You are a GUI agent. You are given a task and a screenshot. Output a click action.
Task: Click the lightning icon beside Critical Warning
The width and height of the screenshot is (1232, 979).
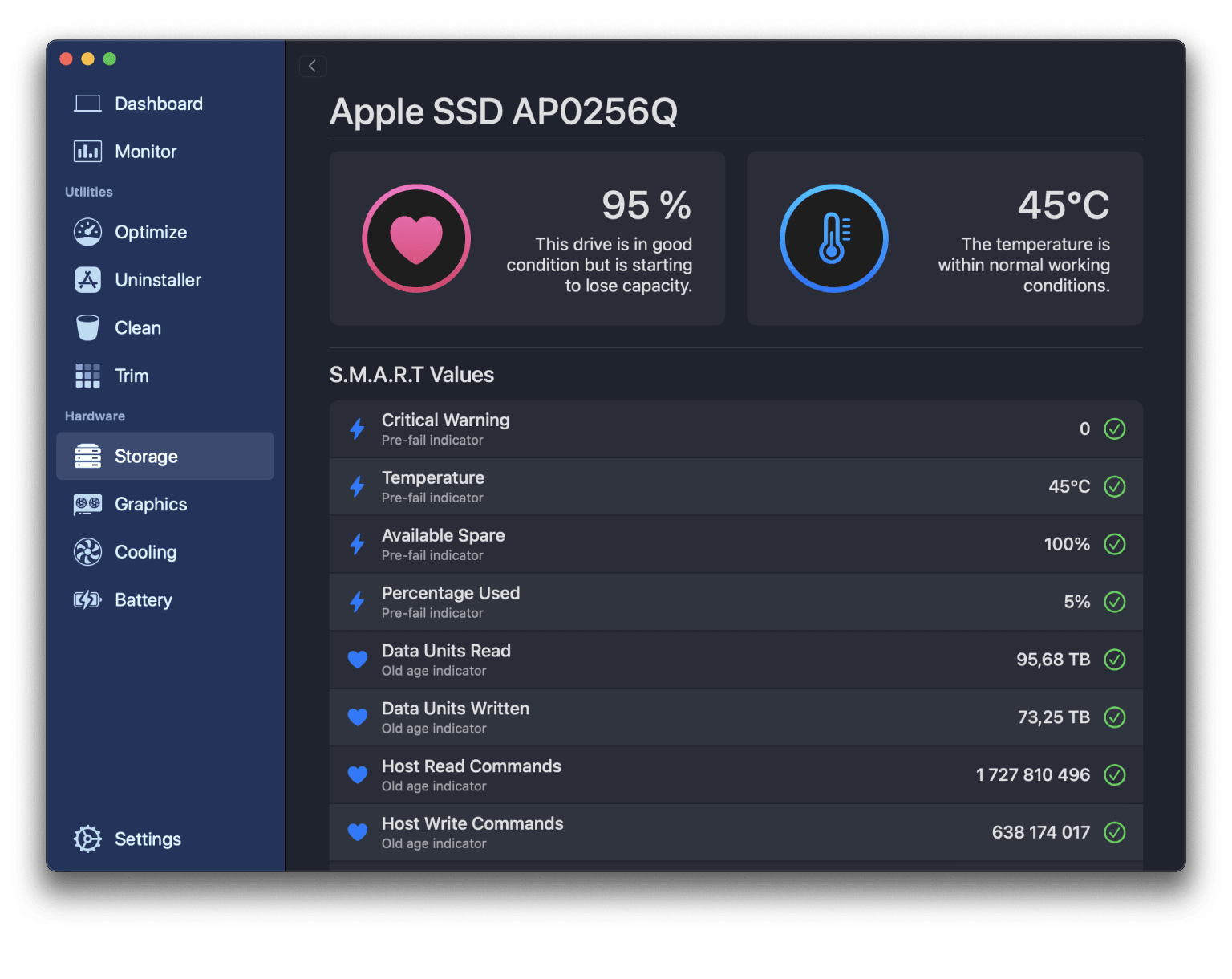point(358,429)
